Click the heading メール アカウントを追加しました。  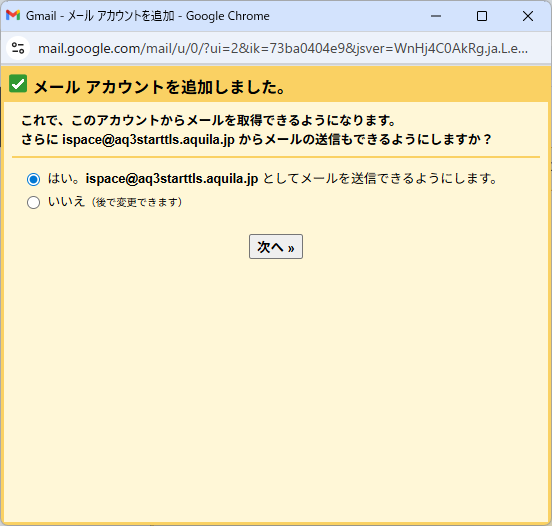coord(159,87)
